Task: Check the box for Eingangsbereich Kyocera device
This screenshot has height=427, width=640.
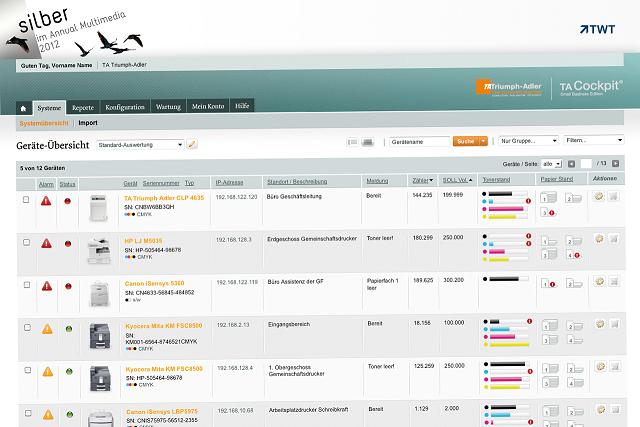Action: pyautogui.click(x=27, y=327)
